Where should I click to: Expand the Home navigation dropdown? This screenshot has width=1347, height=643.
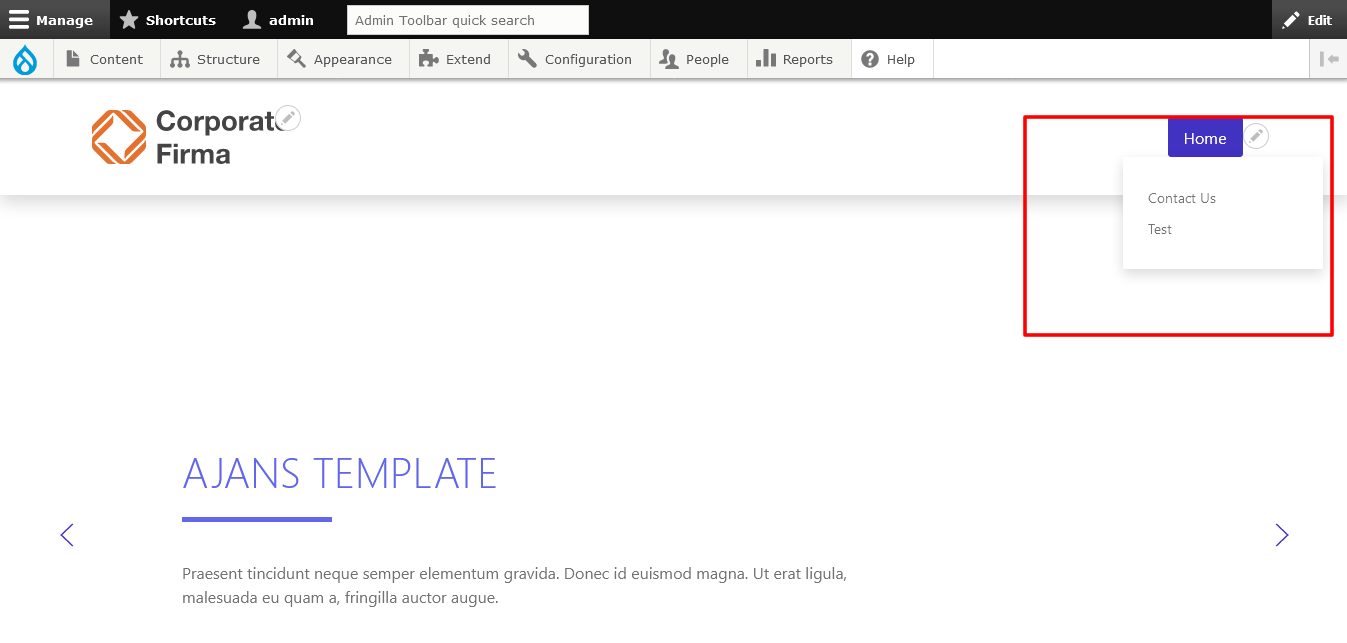(1205, 138)
